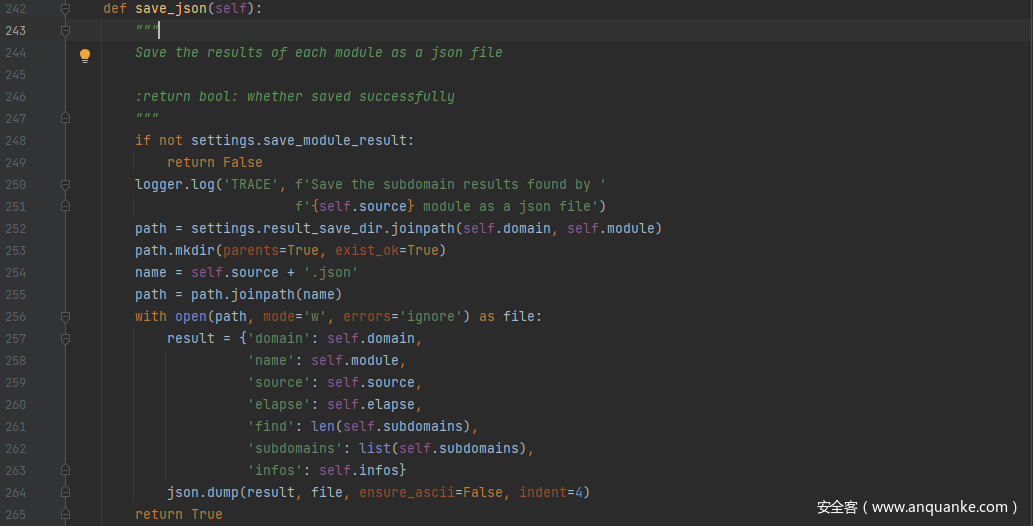Screen dimensions: 1033x526
Task: Click the yellow light bulb intention icon
Action: [85, 55]
